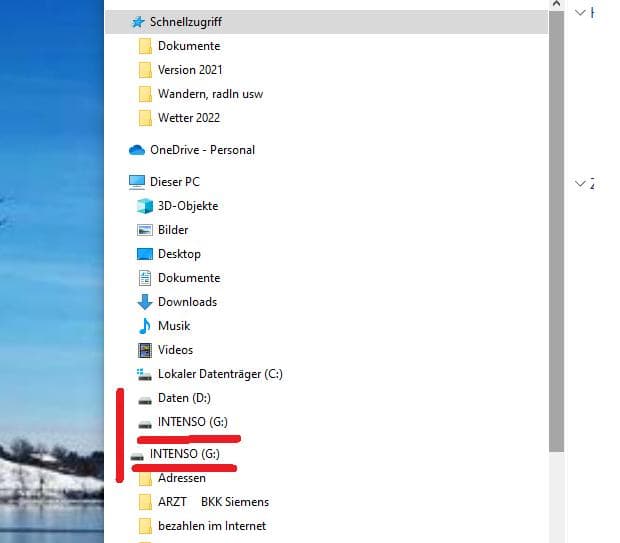Click the Lokaler Datenträger (C:) drive icon

click(x=144, y=374)
